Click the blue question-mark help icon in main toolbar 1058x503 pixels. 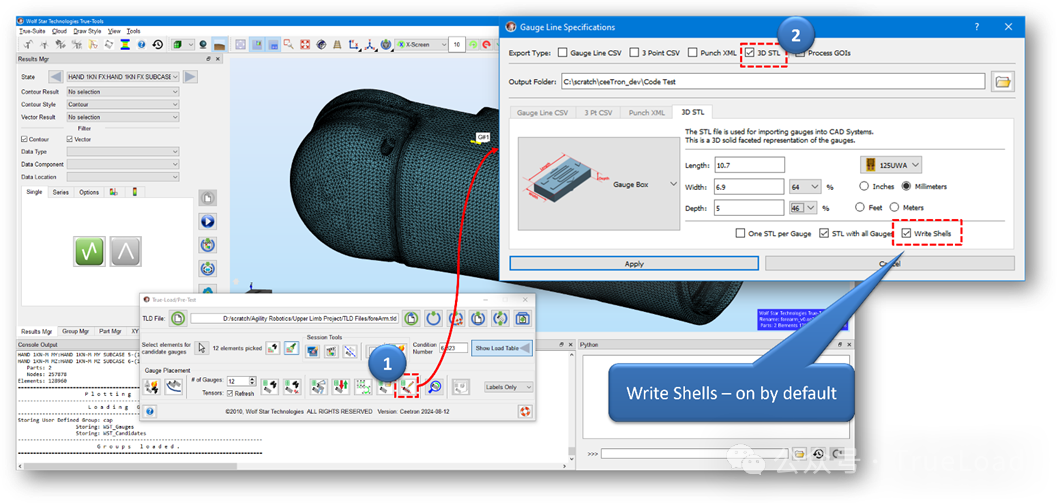click(x=142, y=45)
